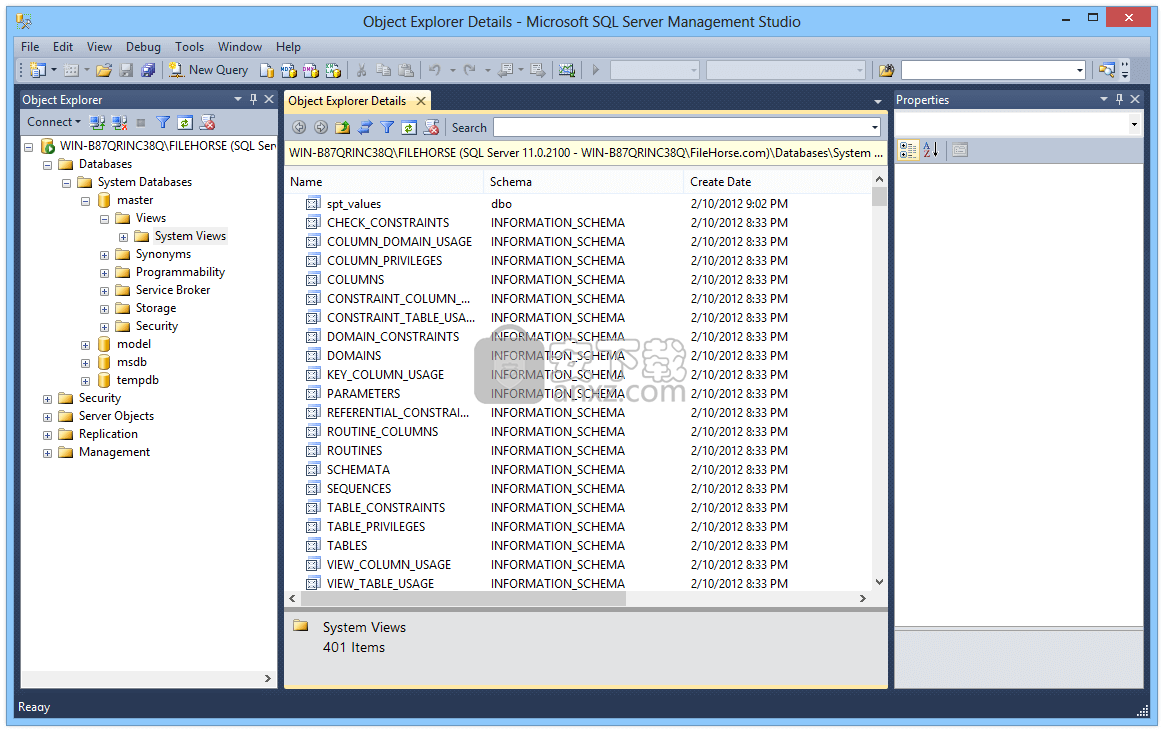
Task: Expand the Synonyms folder
Action: 105,255
